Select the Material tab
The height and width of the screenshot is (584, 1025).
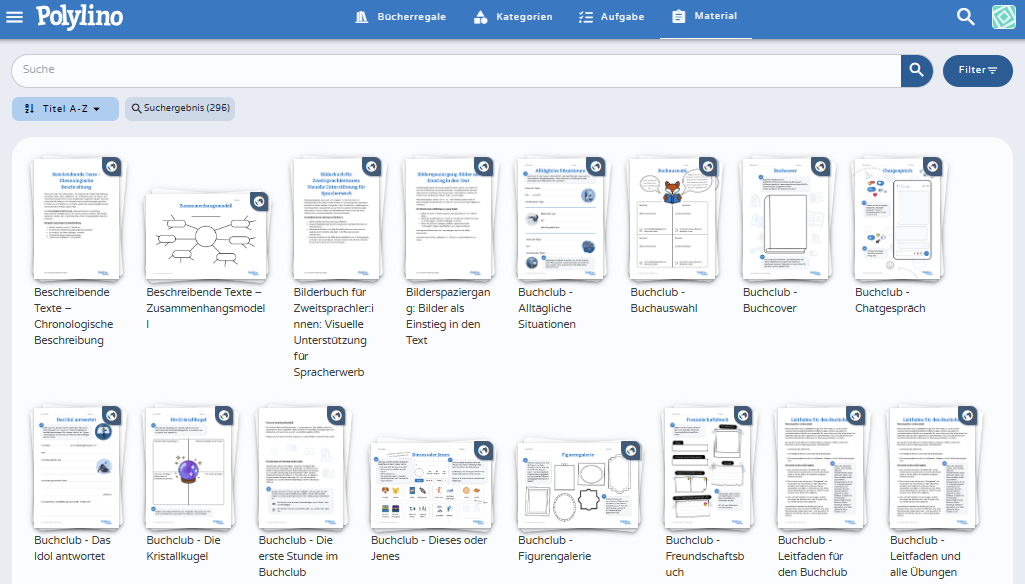705,16
